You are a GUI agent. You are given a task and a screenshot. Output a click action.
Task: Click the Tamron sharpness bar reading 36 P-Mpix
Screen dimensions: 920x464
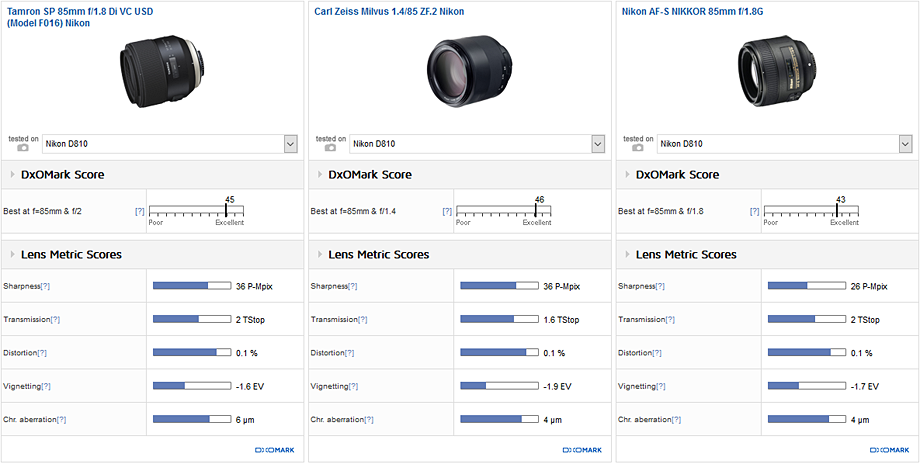click(x=192, y=286)
